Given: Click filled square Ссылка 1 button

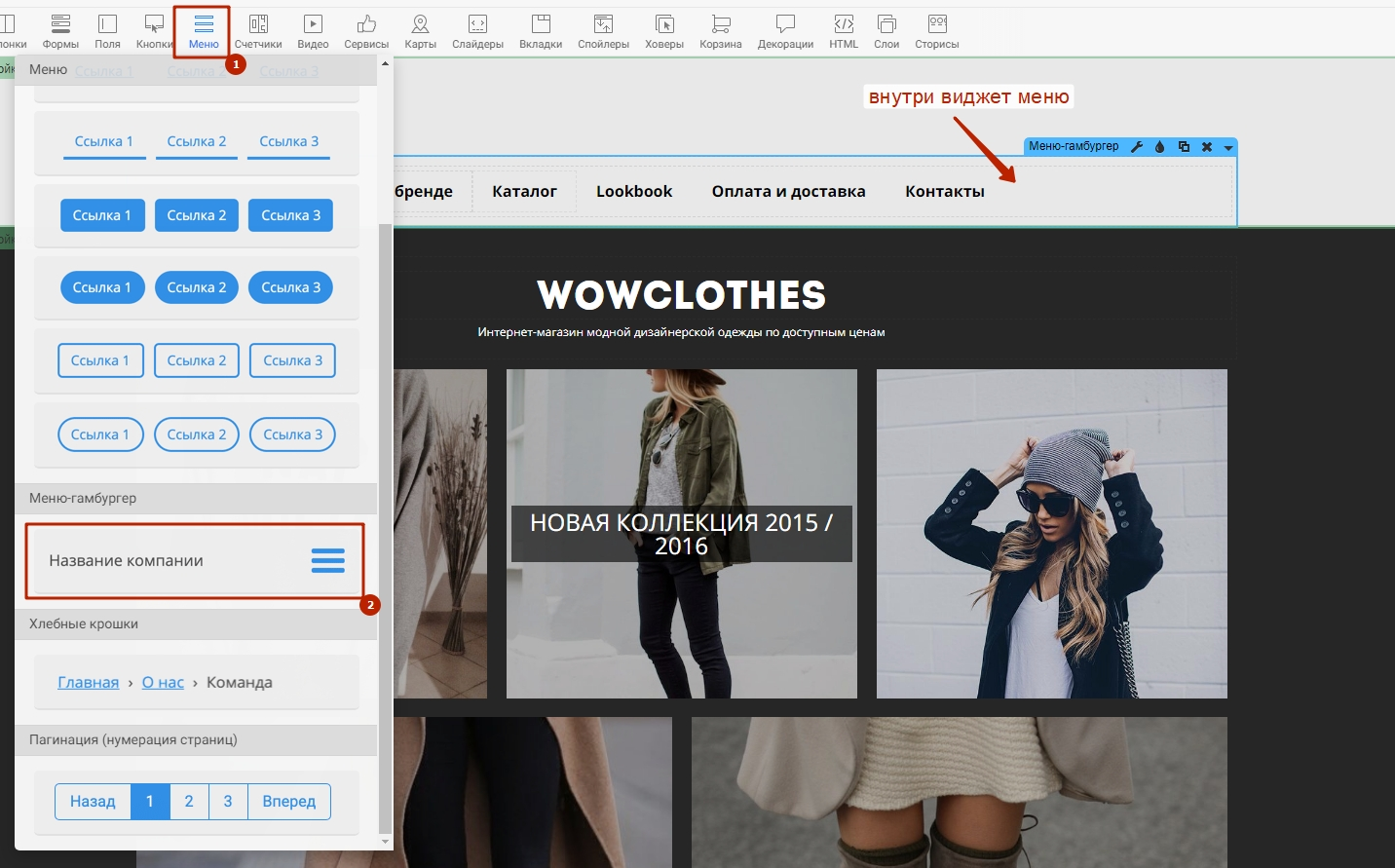Looking at the screenshot, I should click(x=102, y=215).
